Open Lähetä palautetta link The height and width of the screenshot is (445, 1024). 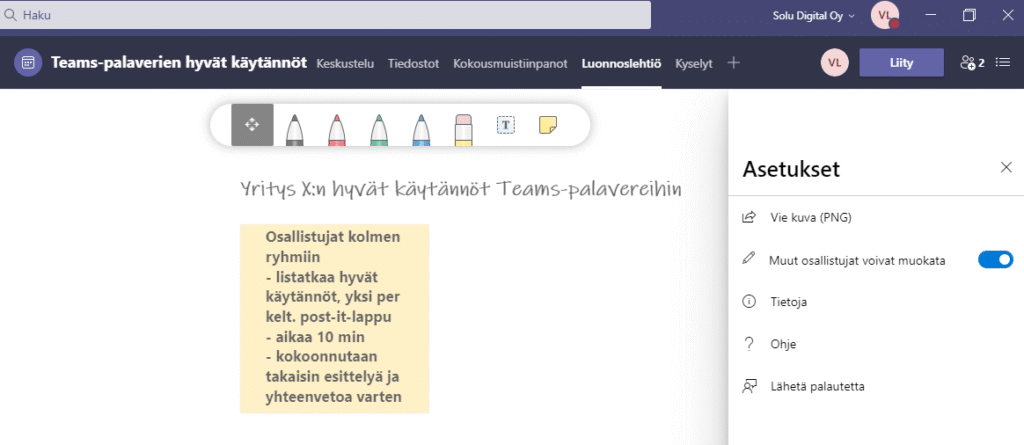(x=816, y=386)
